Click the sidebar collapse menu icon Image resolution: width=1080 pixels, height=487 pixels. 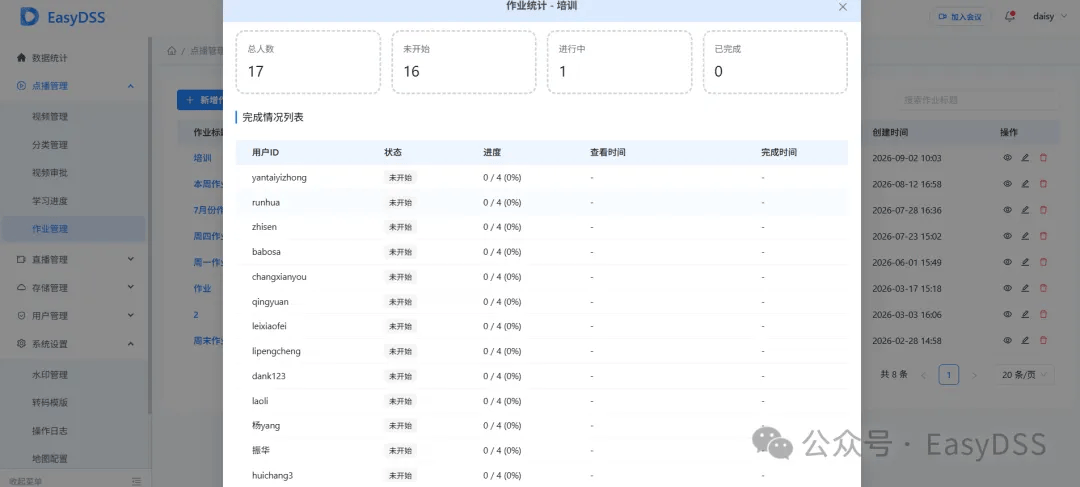136,481
